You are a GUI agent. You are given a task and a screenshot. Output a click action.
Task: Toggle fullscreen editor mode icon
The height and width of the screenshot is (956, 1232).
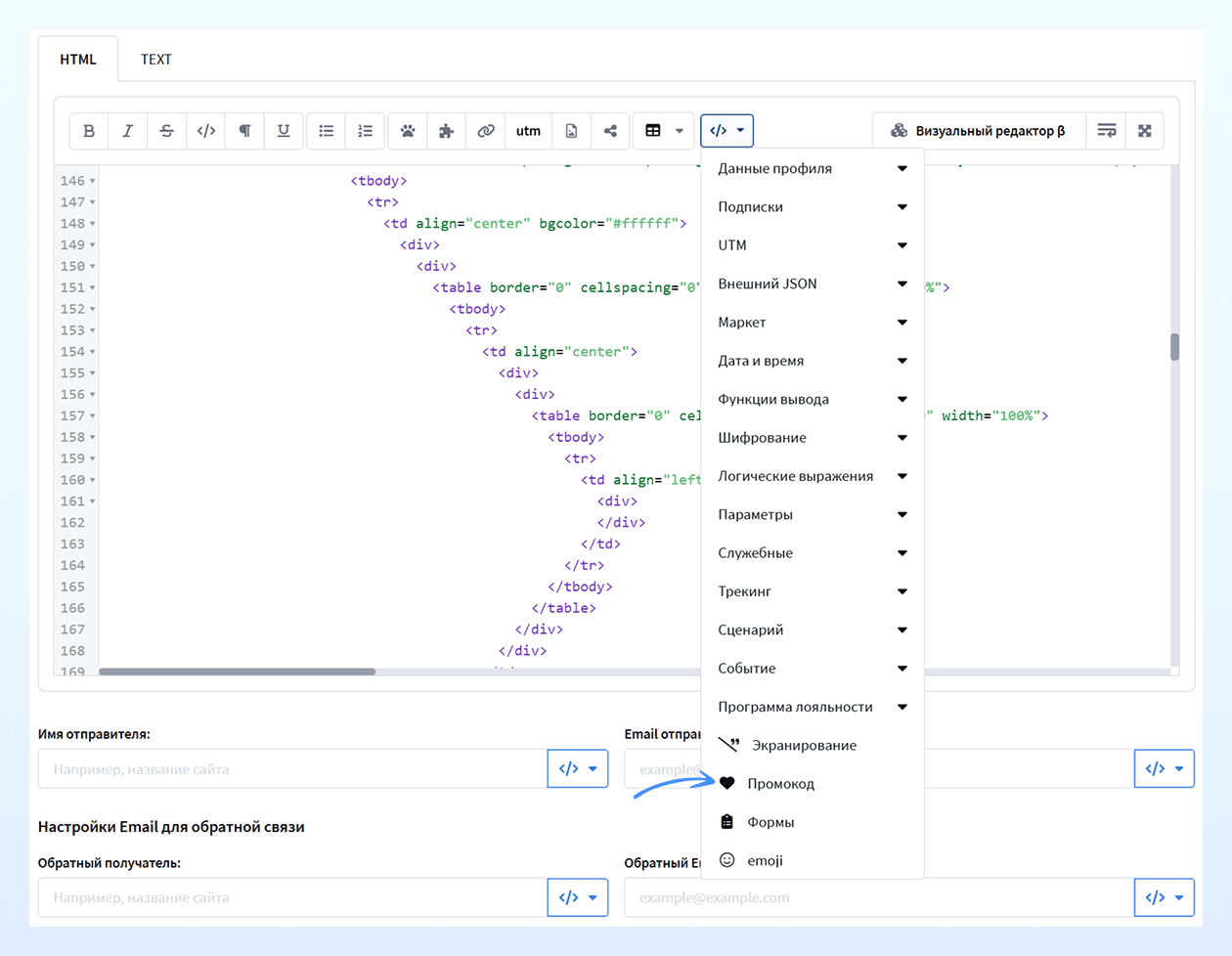(x=1145, y=131)
